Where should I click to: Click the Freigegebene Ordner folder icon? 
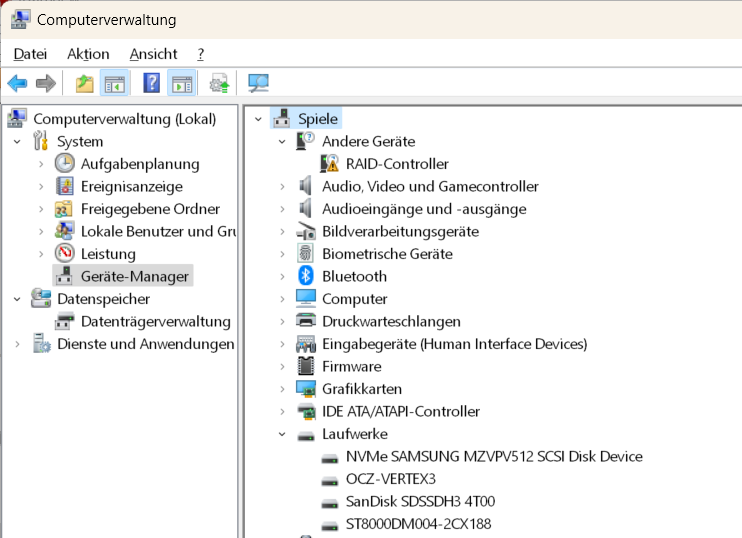tap(64, 209)
